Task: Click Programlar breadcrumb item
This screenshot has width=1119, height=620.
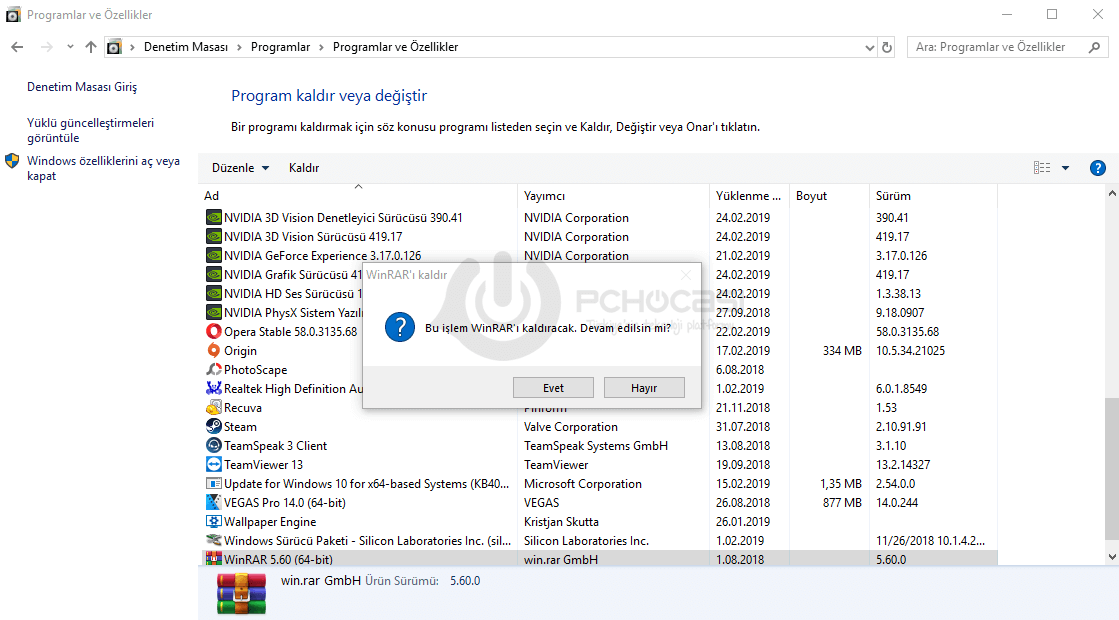Action: (280, 47)
